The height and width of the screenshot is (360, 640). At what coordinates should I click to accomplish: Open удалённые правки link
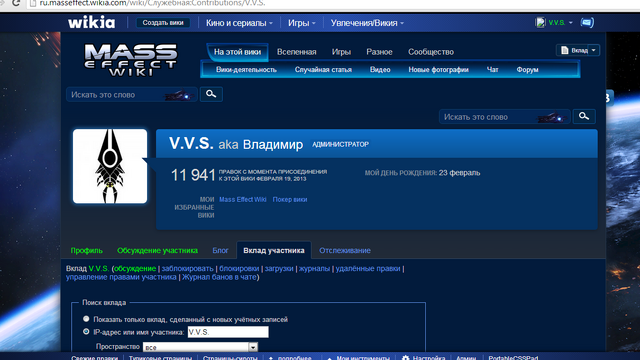click(x=368, y=268)
